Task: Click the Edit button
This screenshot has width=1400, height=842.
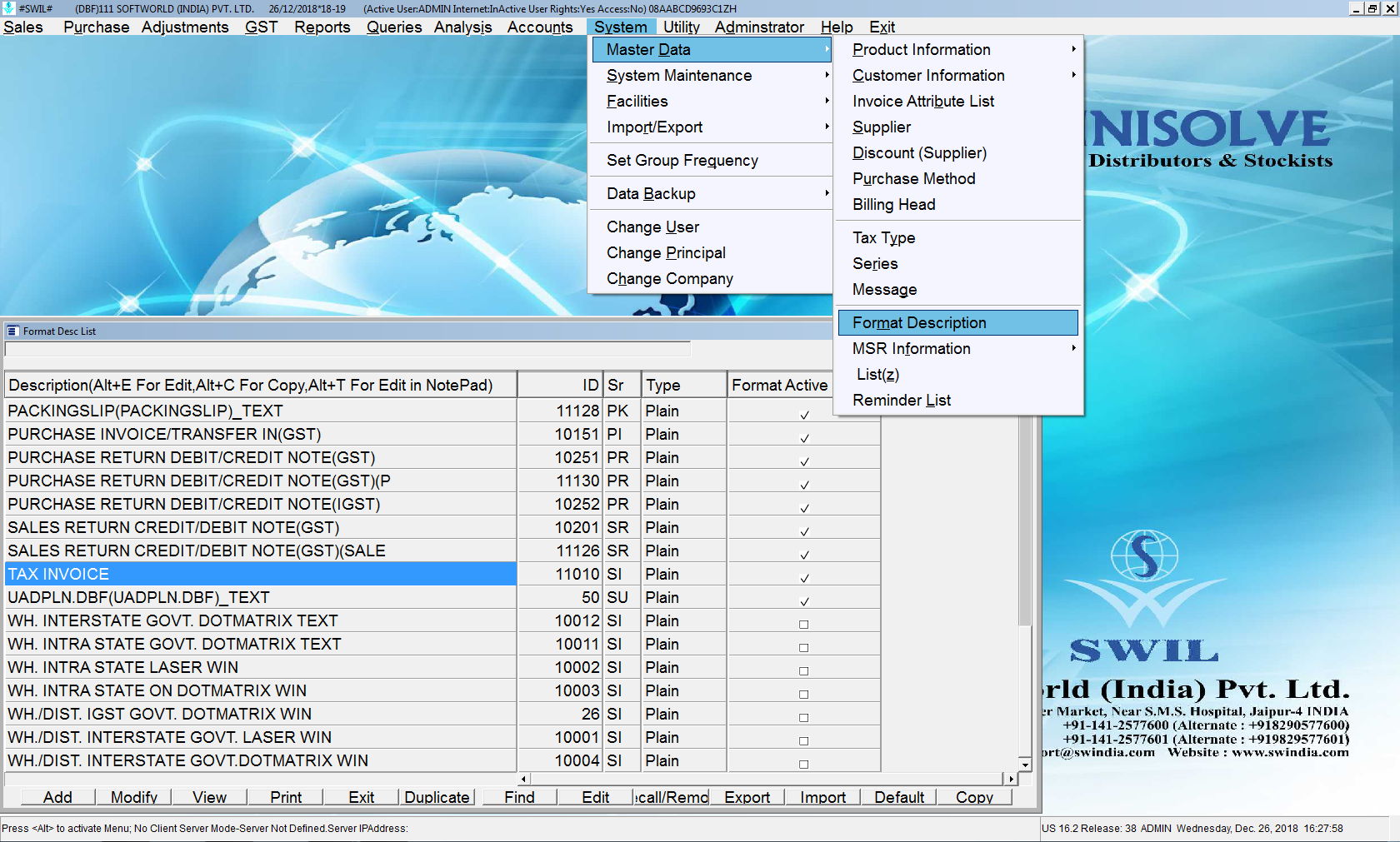Action: pos(595,797)
